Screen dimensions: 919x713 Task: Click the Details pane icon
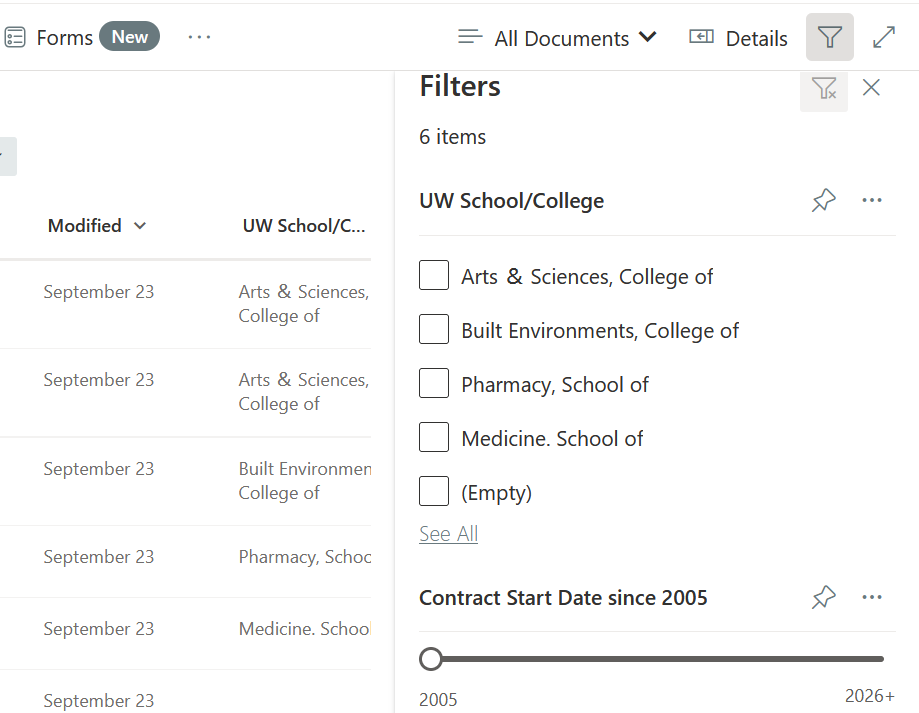click(737, 38)
